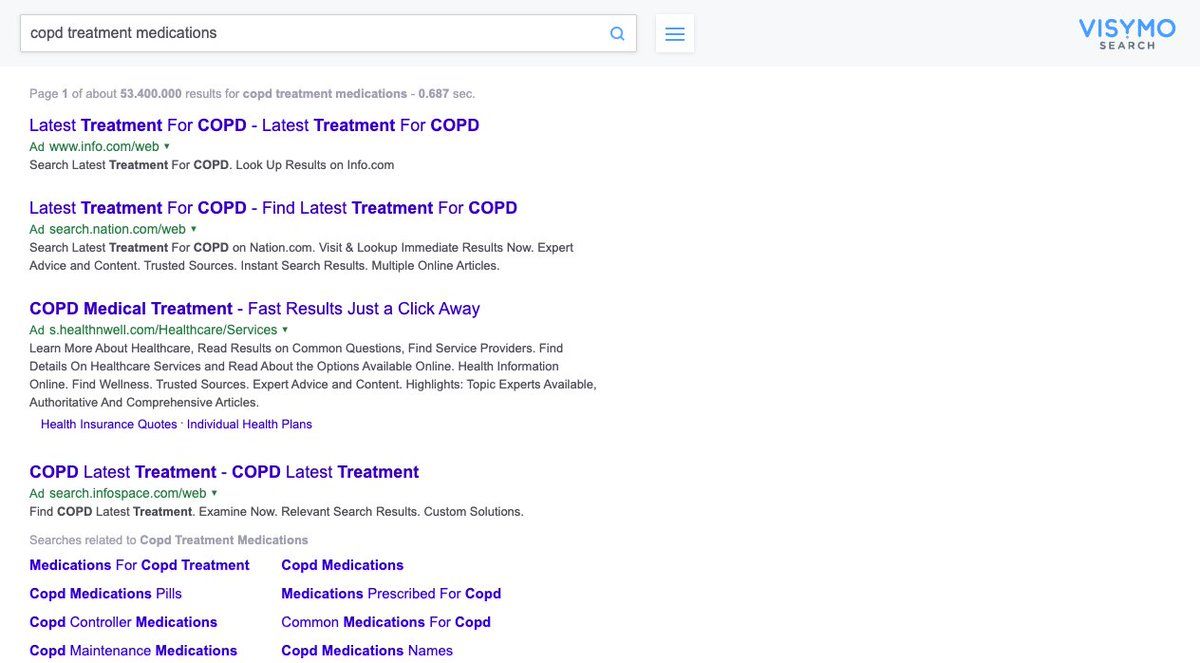1200x663 pixels.
Task: Select related search 'Copd Medications Pills'
Action: coord(105,593)
